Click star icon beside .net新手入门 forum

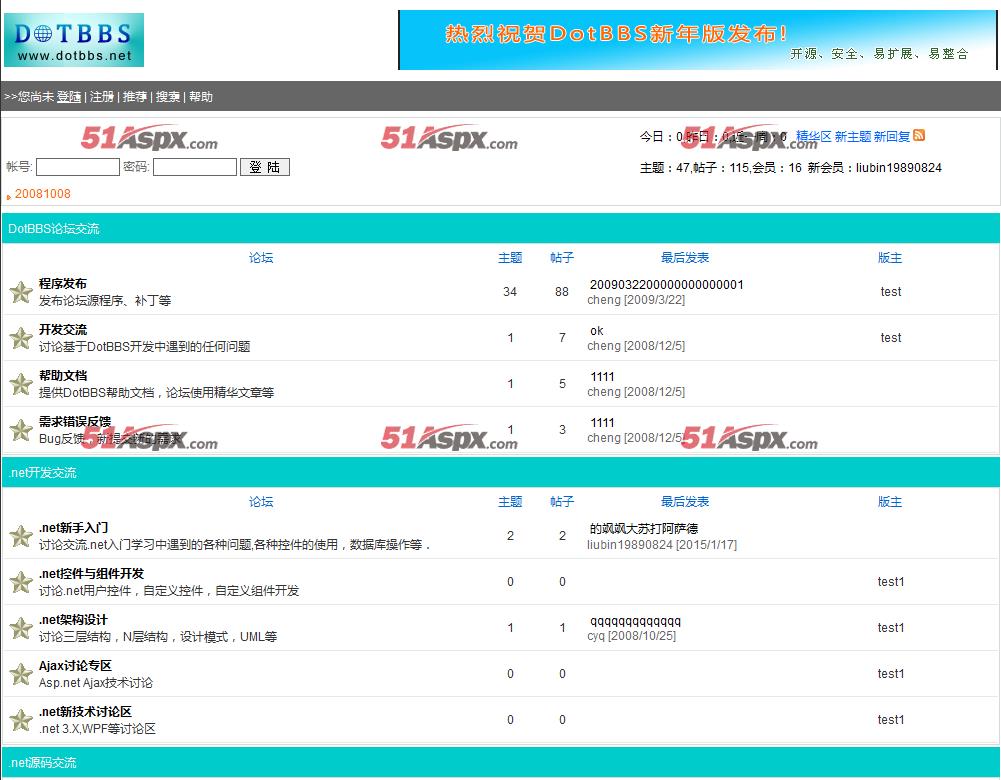click(20, 536)
